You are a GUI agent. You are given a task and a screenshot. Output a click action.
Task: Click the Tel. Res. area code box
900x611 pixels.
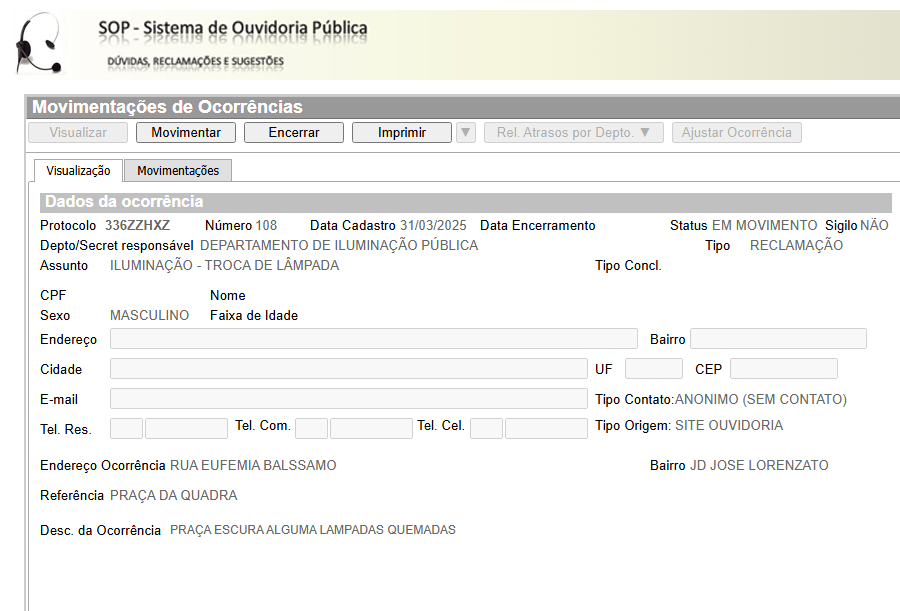[x=126, y=429]
